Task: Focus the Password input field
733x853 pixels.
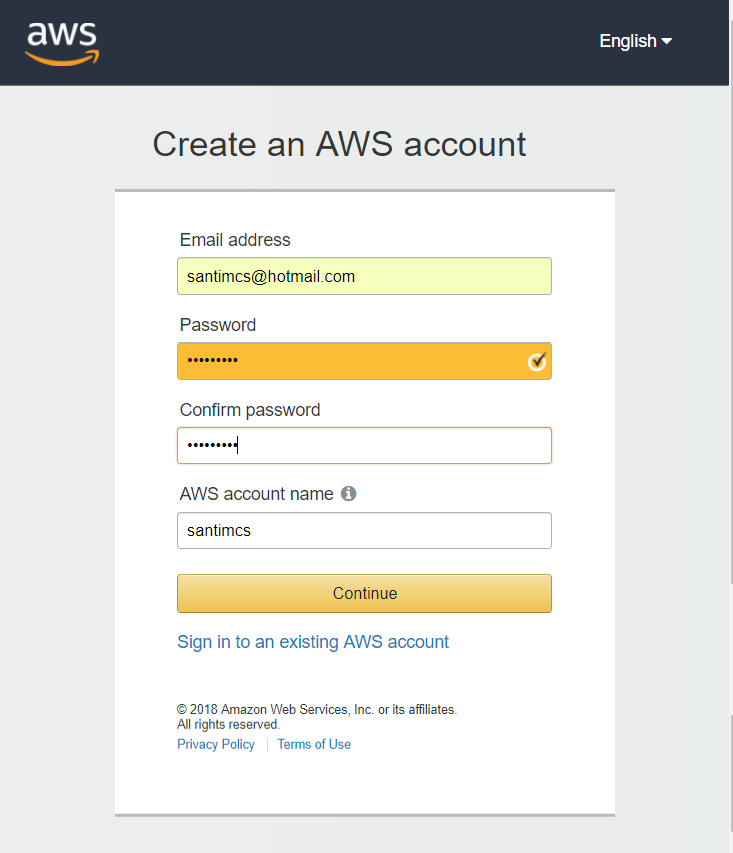Action: click(364, 361)
